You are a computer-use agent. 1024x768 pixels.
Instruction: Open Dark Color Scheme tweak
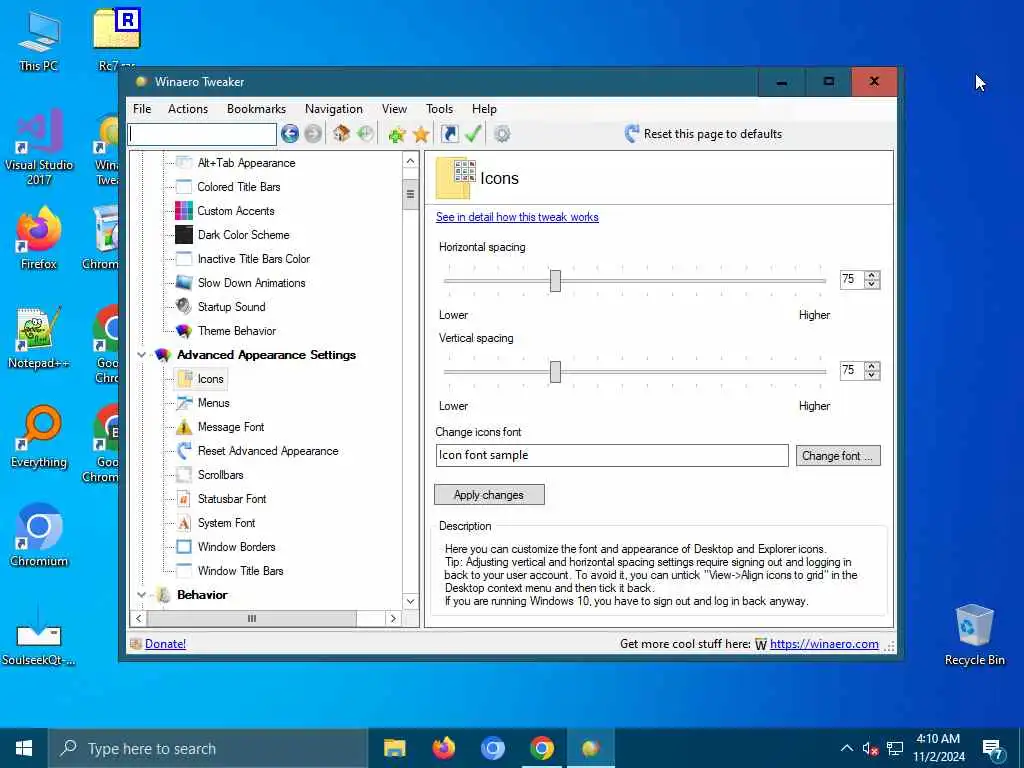click(243, 234)
